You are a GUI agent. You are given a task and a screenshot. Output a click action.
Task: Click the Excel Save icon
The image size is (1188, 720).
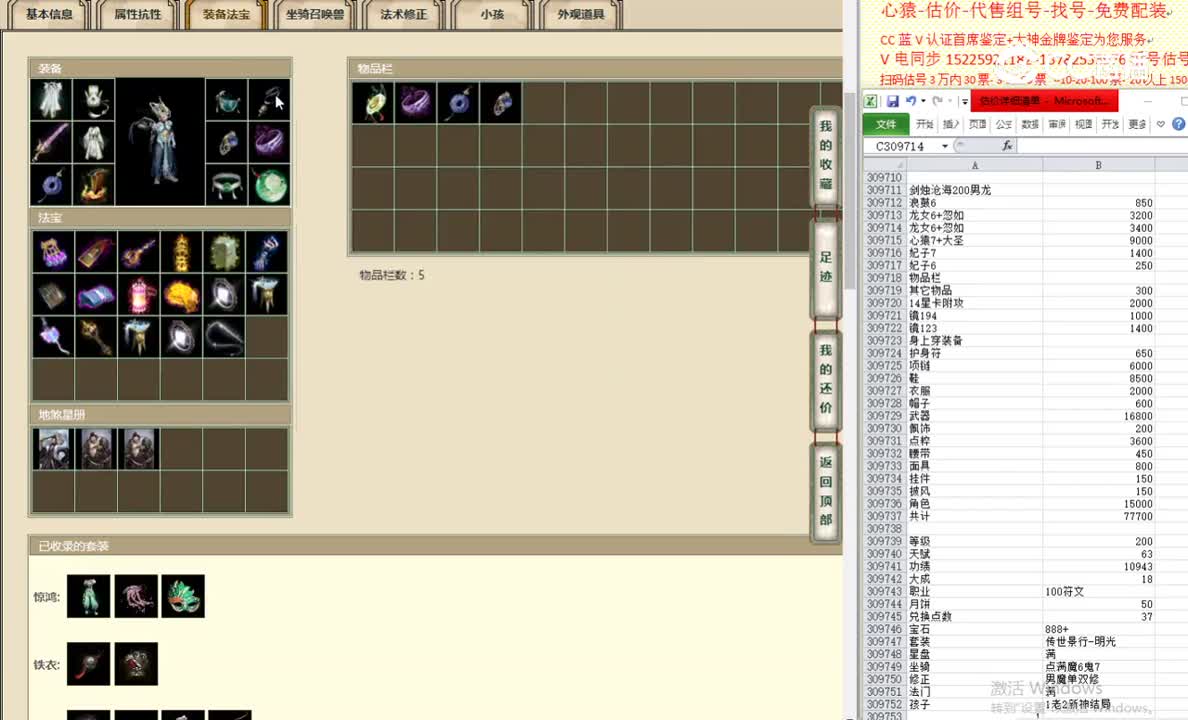tap(893, 101)
